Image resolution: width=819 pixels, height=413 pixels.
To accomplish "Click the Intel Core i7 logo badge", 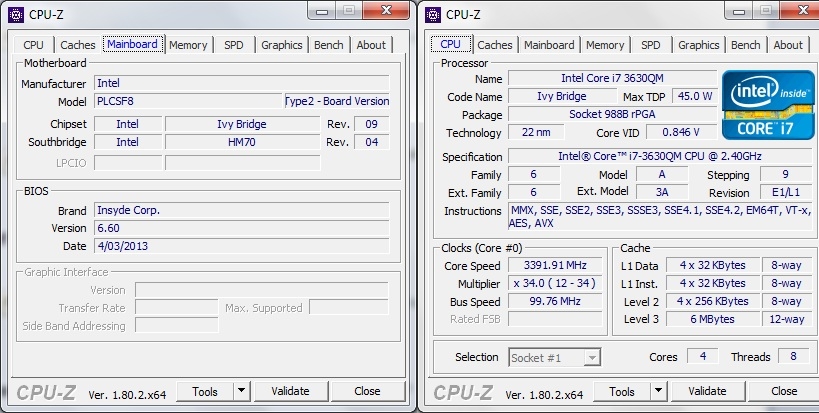I will point(768,105).
